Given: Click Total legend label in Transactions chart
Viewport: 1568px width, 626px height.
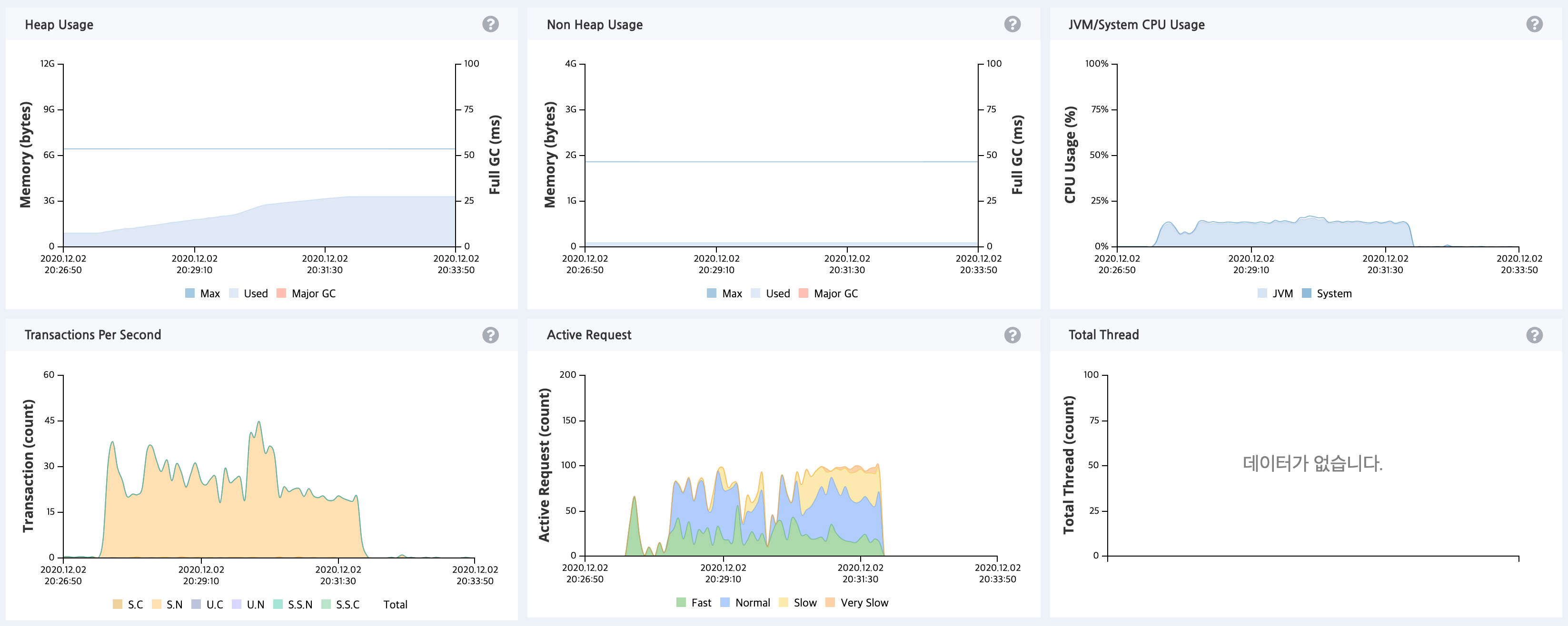Looking at the screenshot, I should [x=395, y=604].
